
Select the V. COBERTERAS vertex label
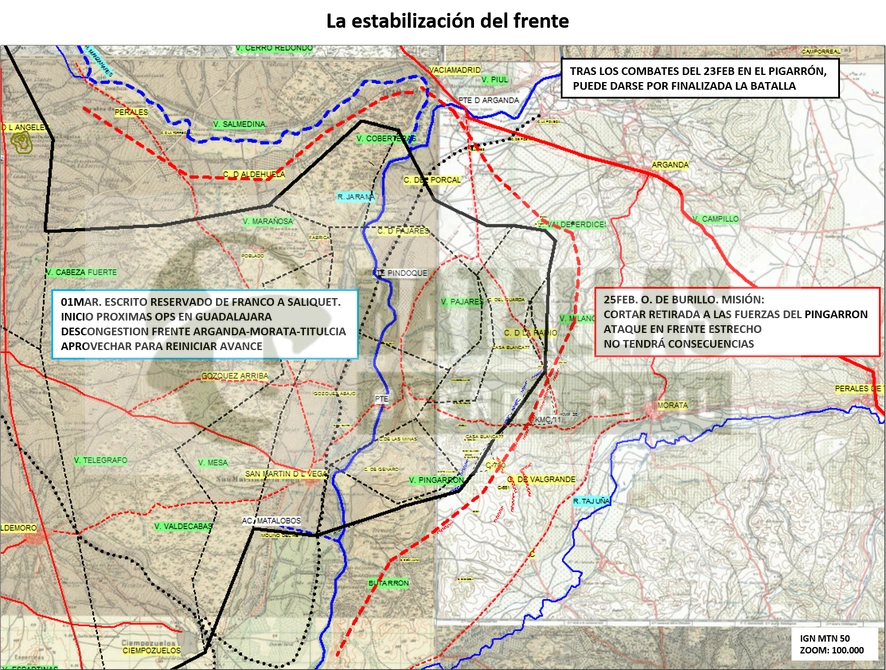point(386,138)
